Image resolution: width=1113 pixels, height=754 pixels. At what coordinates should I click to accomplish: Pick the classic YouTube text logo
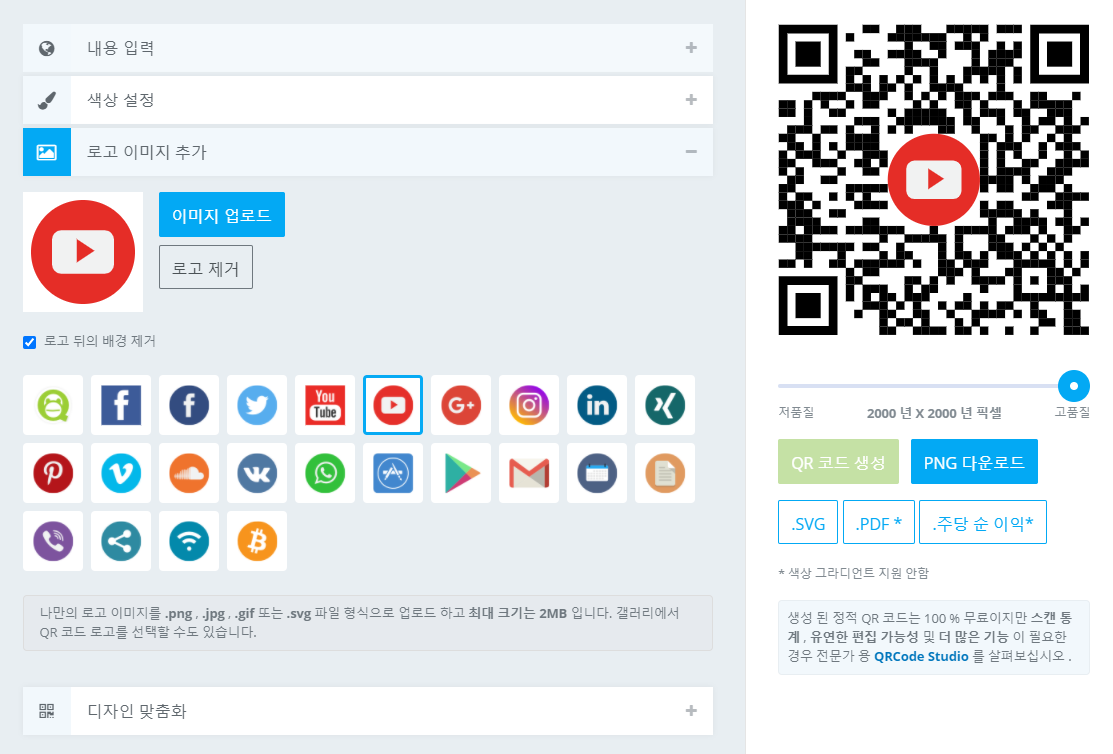click(x=325, y=405)
